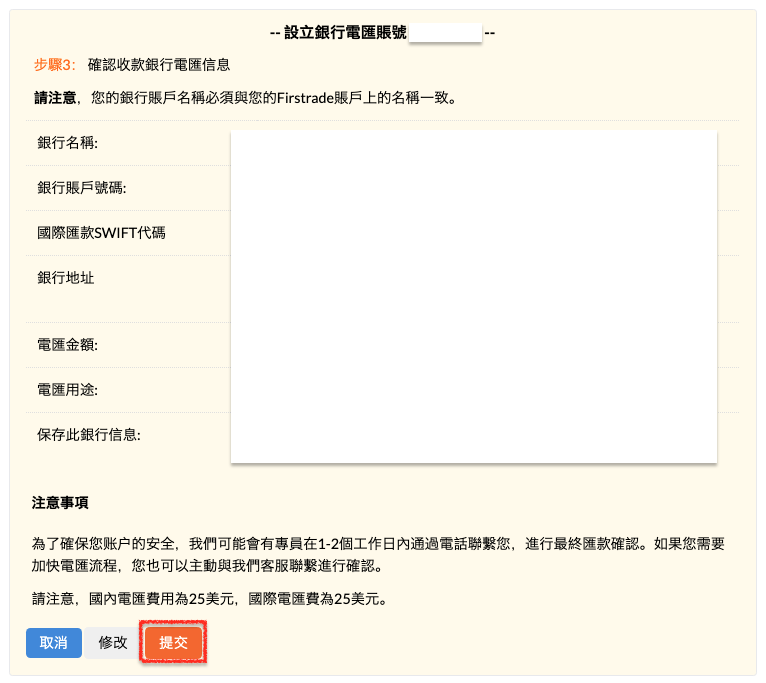Click the account security confirmation paragraph
766x683 pixels.
[x=378, y=555]
